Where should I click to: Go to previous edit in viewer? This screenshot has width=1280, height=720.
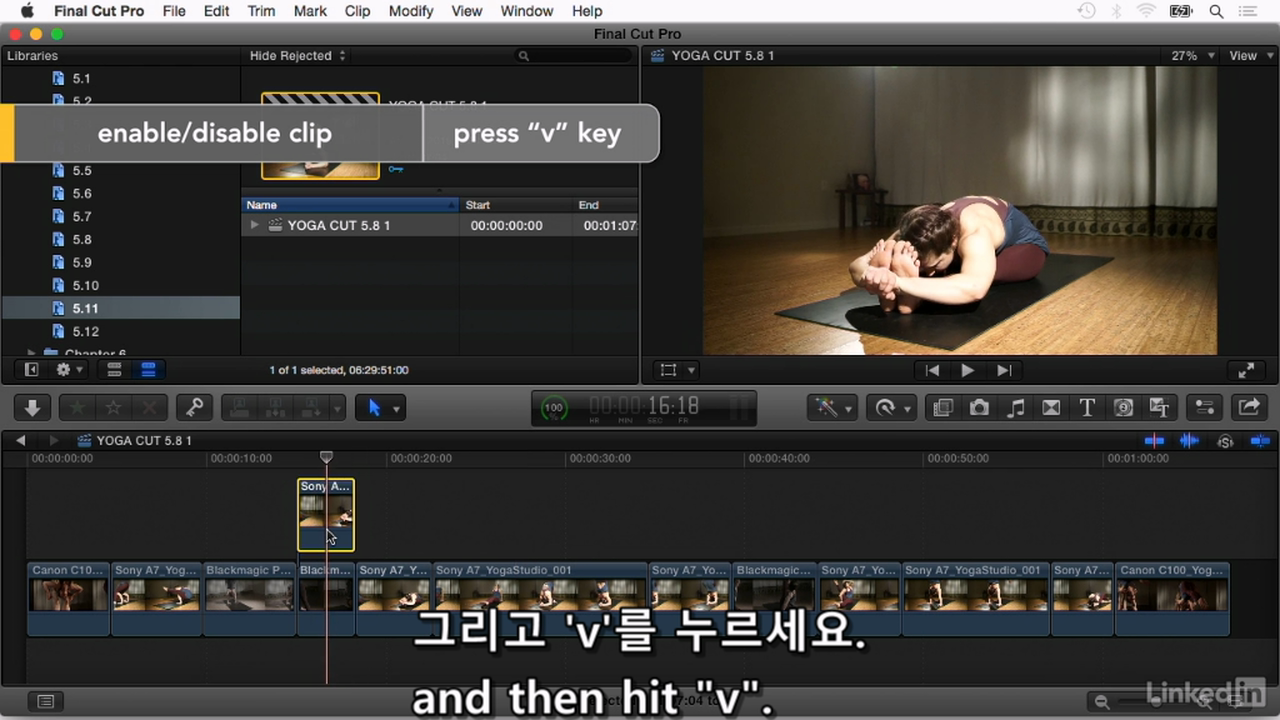click(932, 370)
